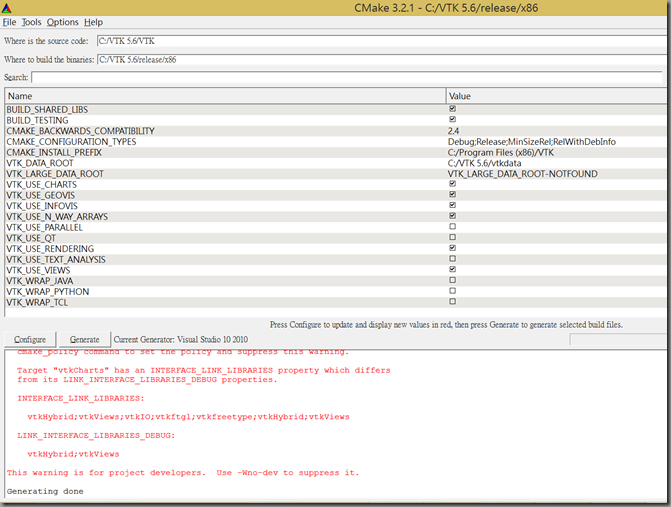The image size is (671, 507).
Task: Toggle BUILD_TESTING checkbox
Action: click(x=452, y=119)
